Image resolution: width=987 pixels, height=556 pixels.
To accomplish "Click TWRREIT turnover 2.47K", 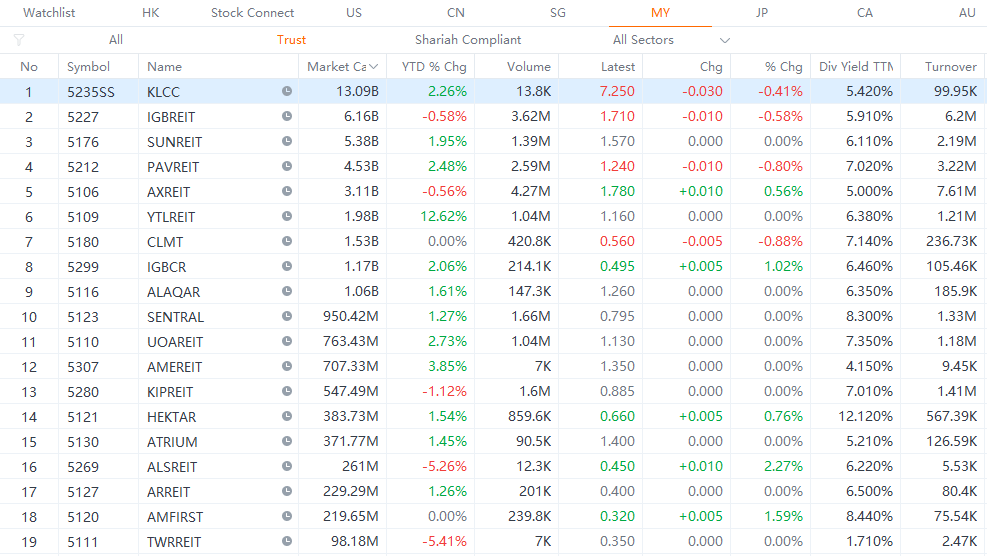I will pos(959,542).
